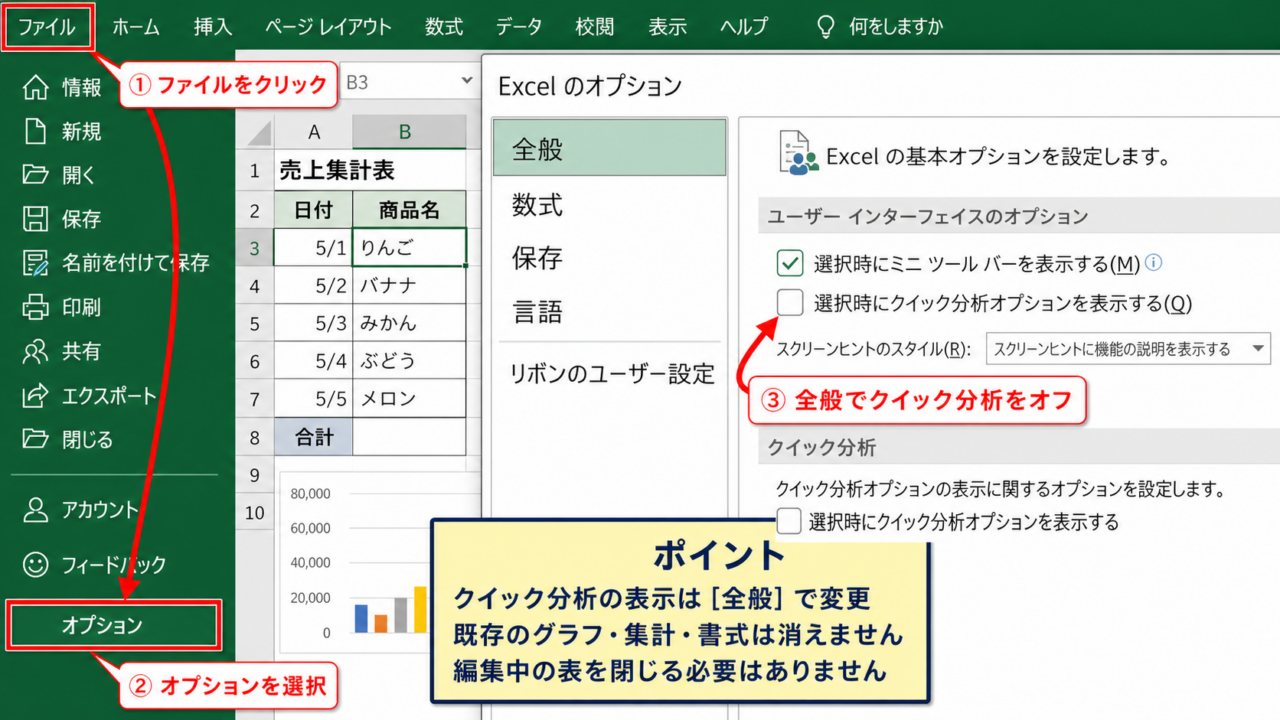Viewport: 1280px width, 720px height.
Task: Uncheck 選択時にミニ ツール バーを表示する(M)
Action: [790, 264]
